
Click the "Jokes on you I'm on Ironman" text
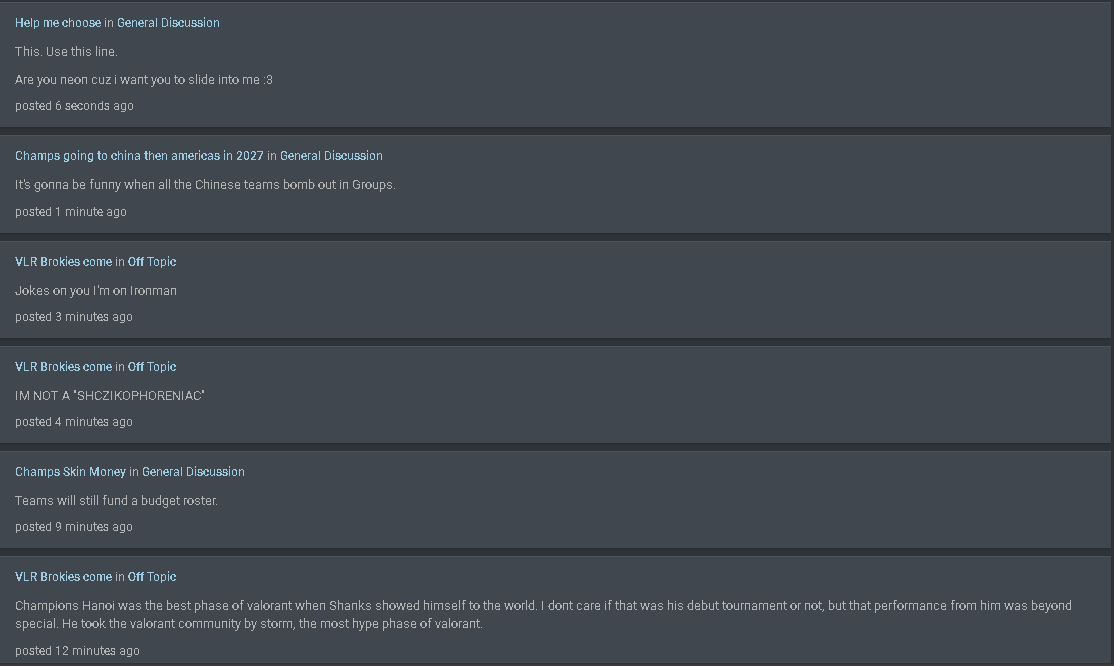point(96,291)
